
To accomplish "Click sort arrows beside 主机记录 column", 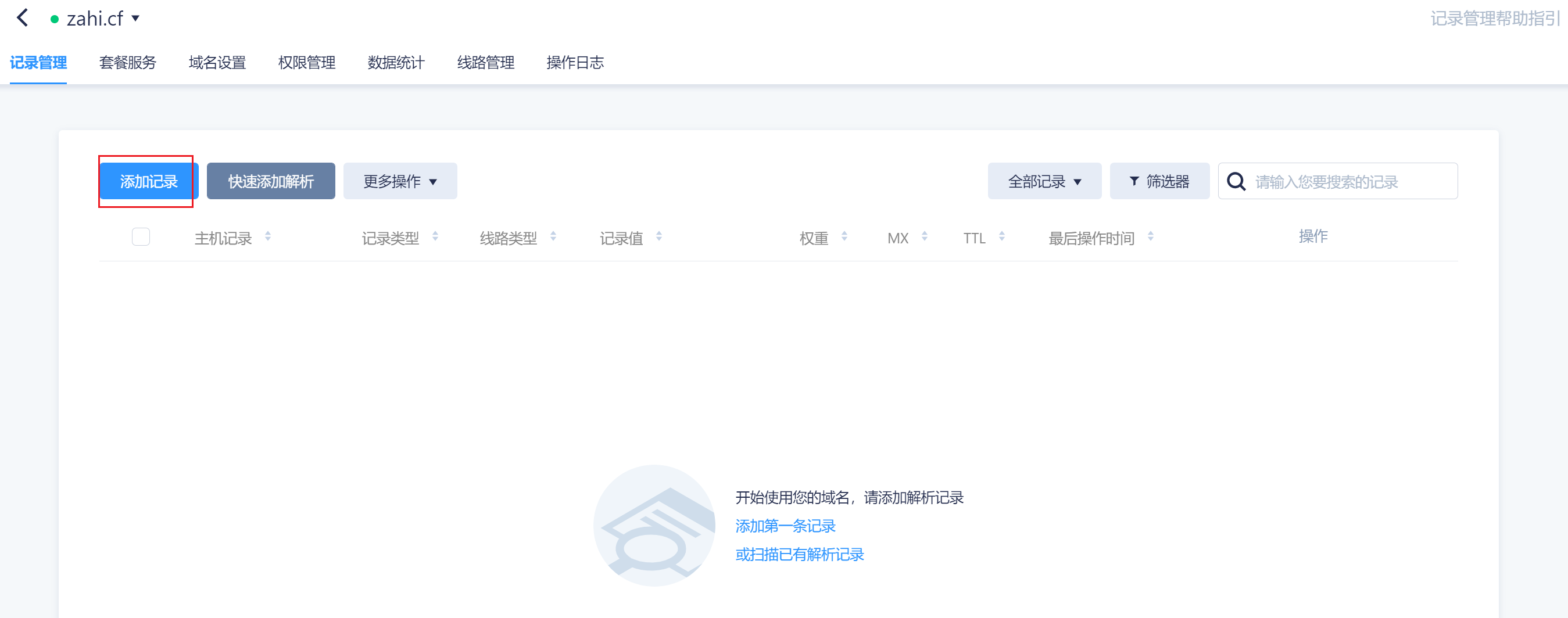I will click(268, 236).
